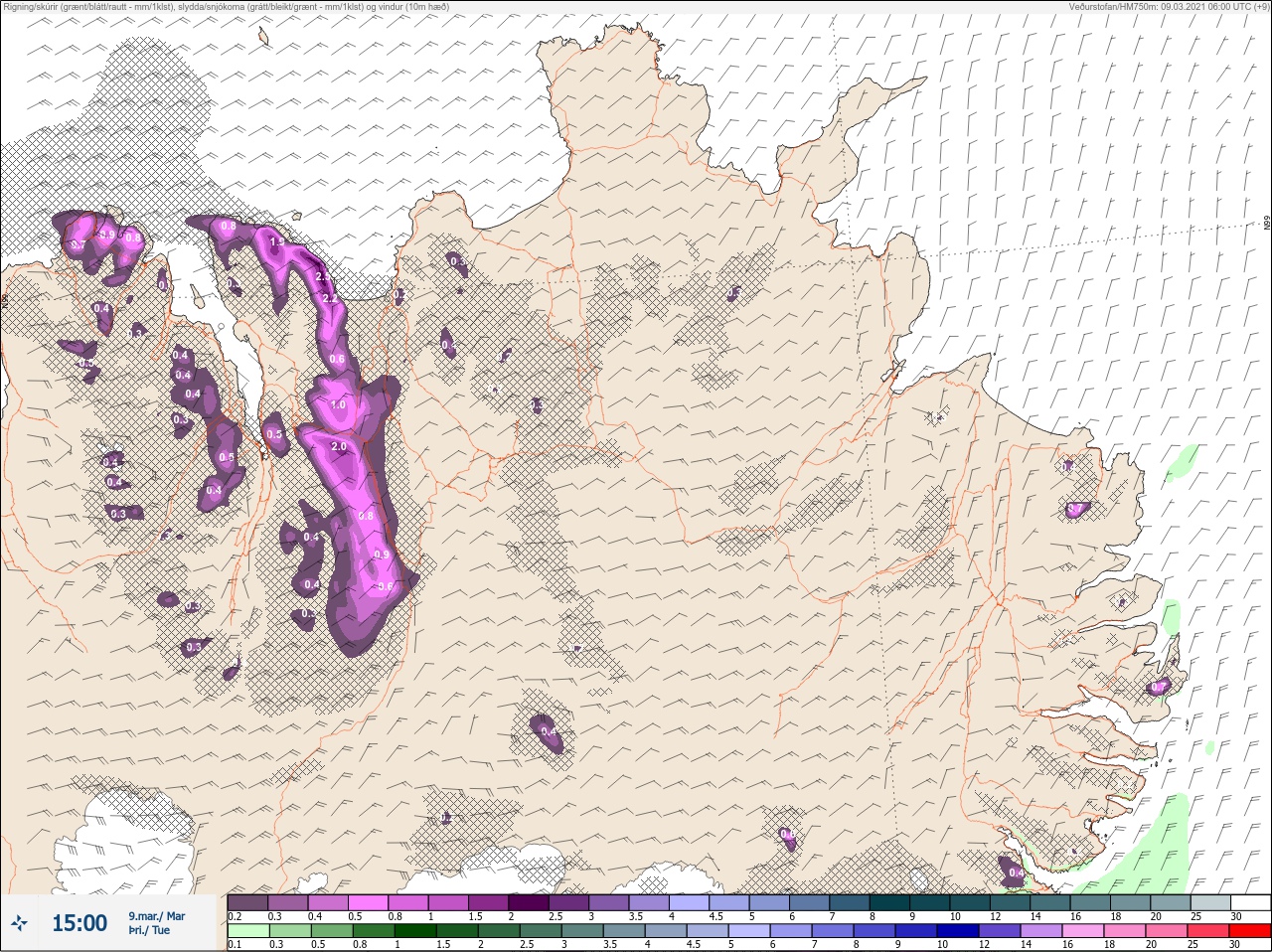Select the red final swatch in lower legend
Image resolution: width=1272 pixels, height=952 pixels.
coord(1250,931)
